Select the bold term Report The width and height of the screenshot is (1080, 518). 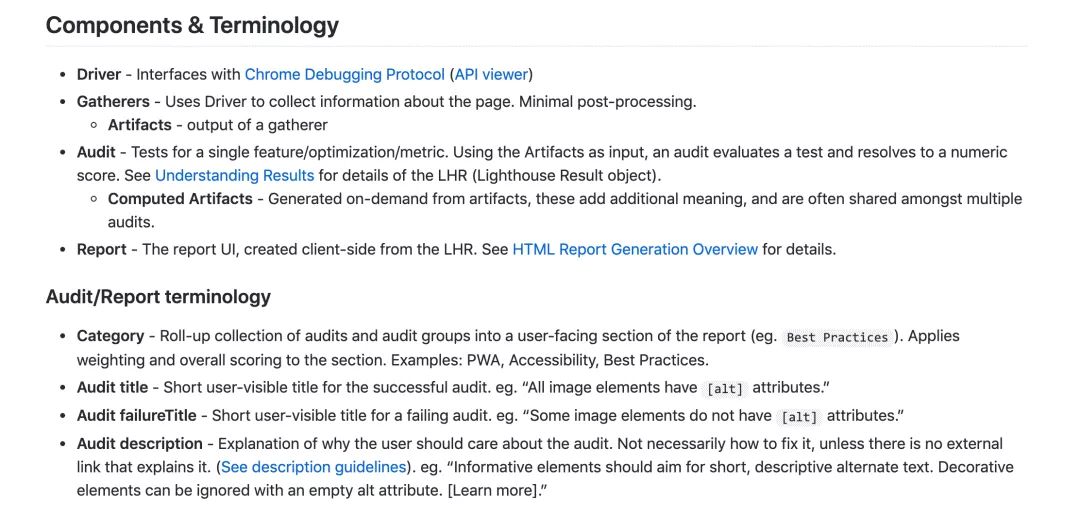[x=102, y=249]
